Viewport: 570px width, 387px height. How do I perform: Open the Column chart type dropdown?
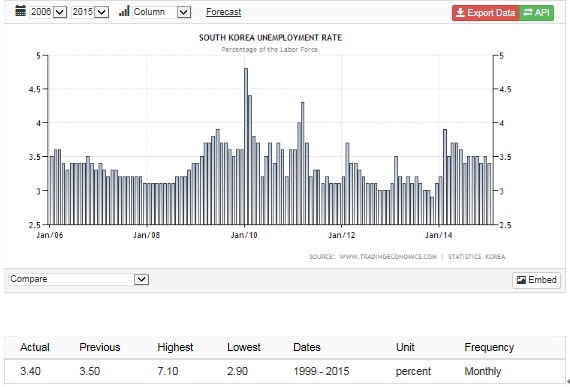161,12
